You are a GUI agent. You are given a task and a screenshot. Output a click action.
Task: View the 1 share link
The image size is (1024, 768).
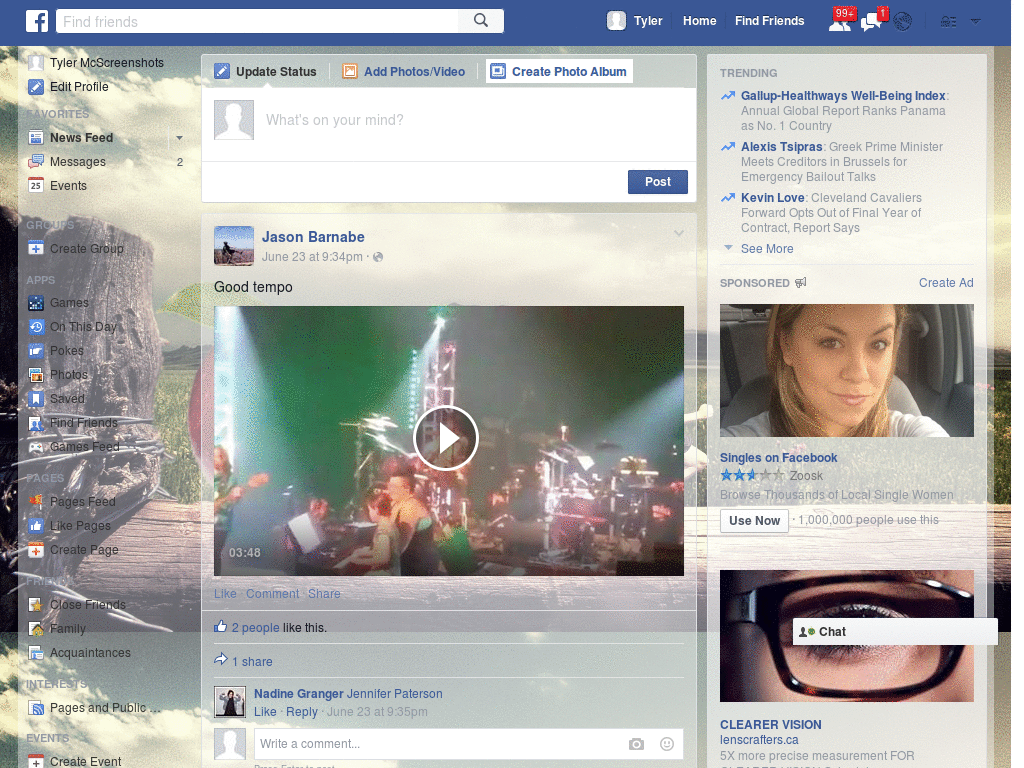click(x=252, y=662)
